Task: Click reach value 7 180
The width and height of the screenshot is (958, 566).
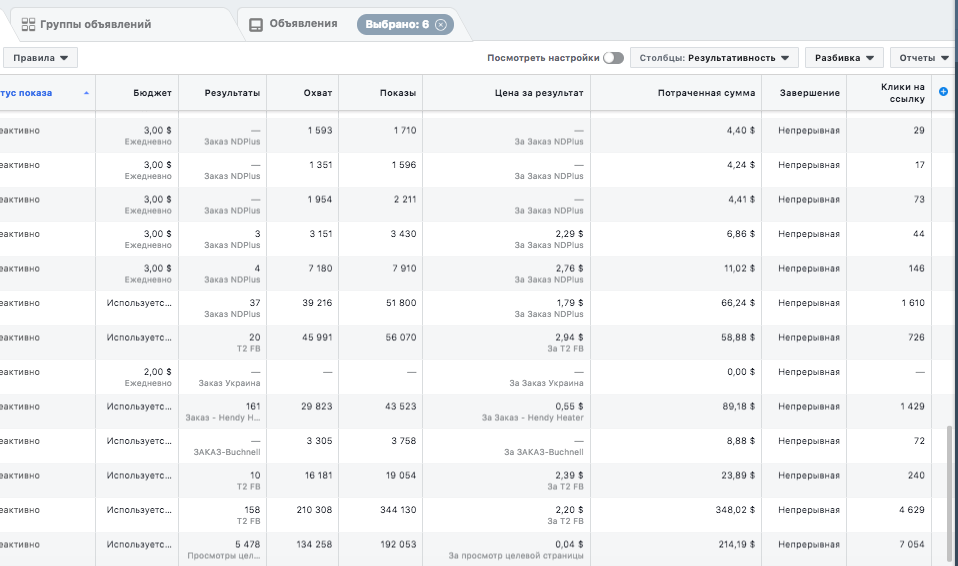Action: [x=320, y=268]
